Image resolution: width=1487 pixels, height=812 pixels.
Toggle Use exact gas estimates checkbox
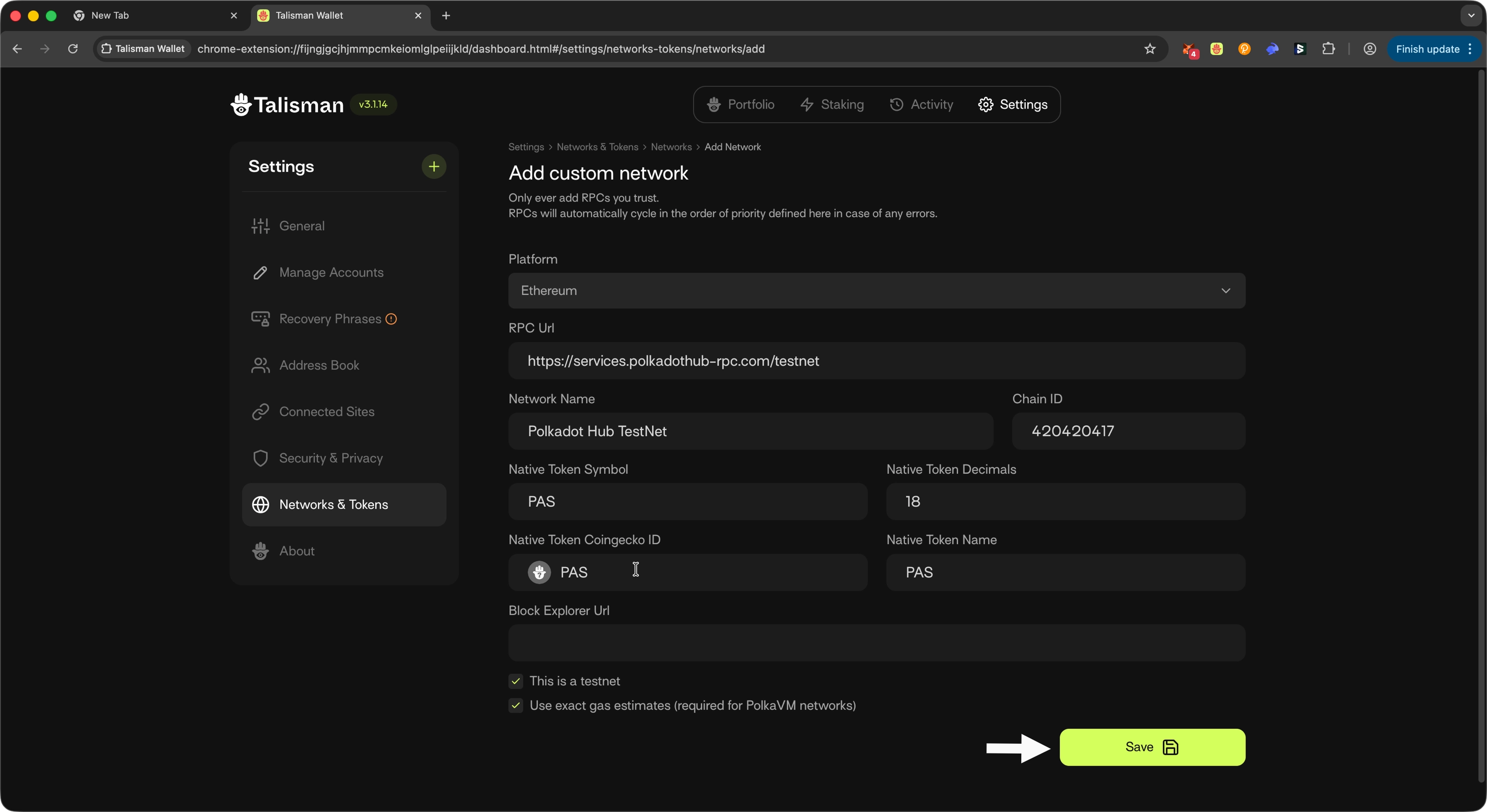(516, 705)
